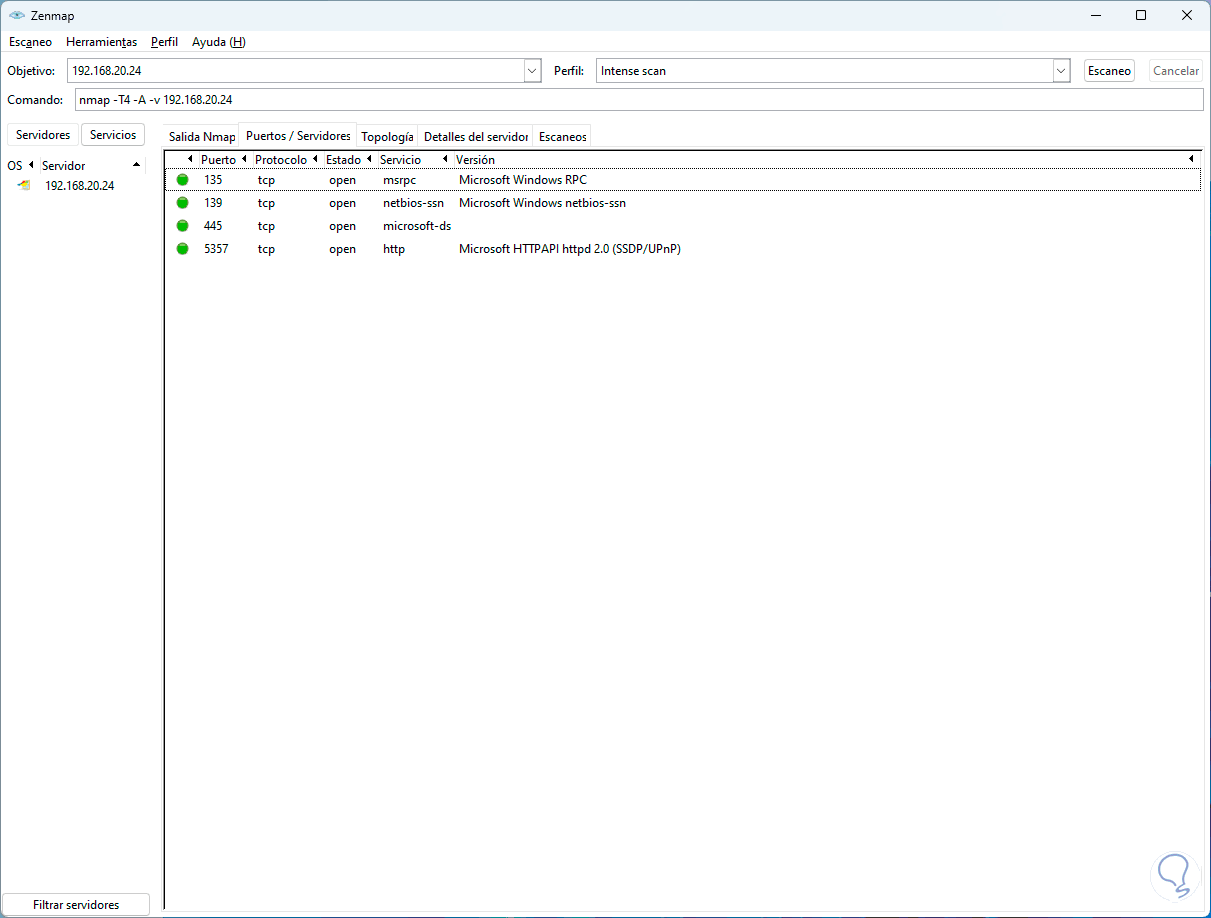Viewport: 1211px width, 918px height.
Task: Switch to the Escaneos tab
Action: [x=562, y=137]
